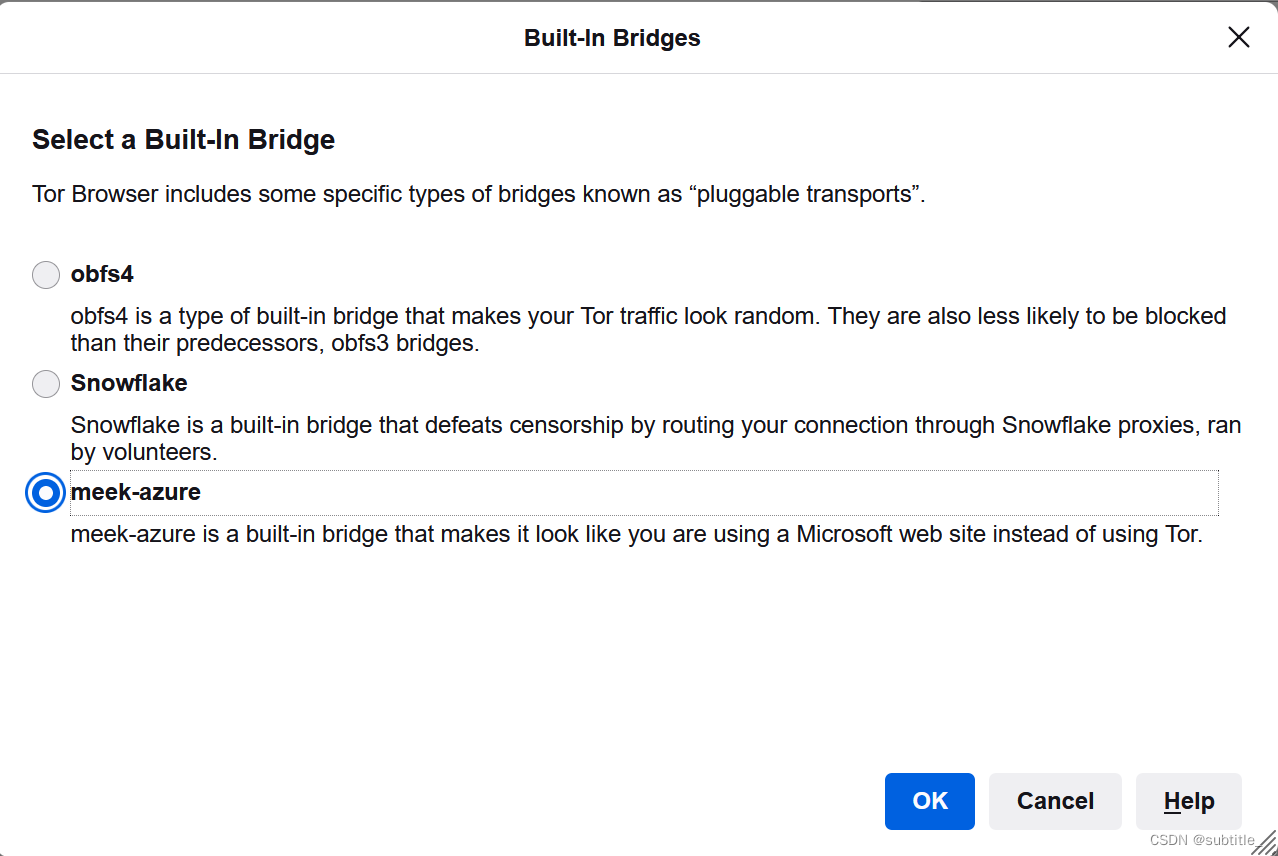
Task: Click the "pluggable transports" phrase in intro text
Action: (x=807, y=194)
